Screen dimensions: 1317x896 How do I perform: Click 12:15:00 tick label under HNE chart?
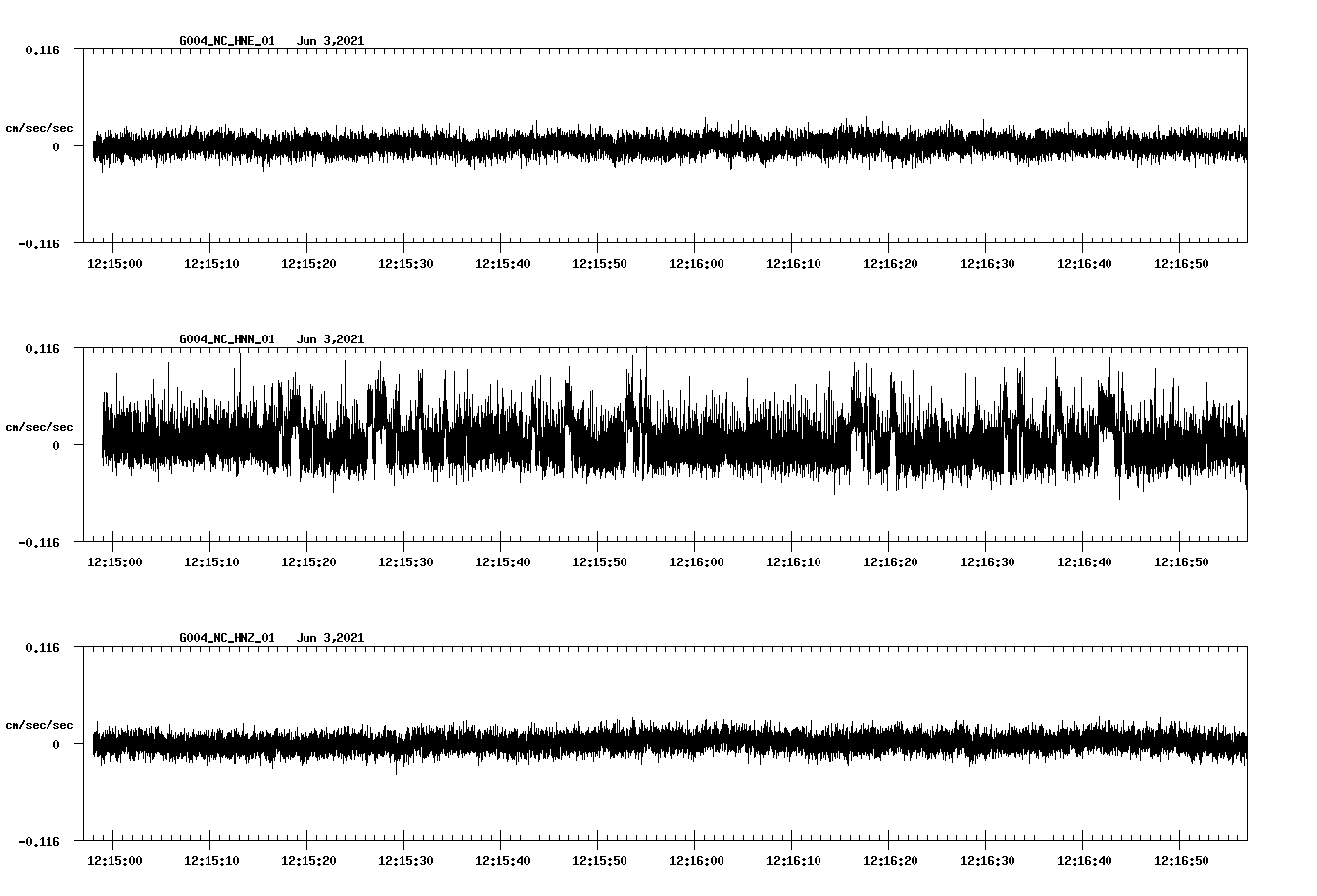(114, 263)
